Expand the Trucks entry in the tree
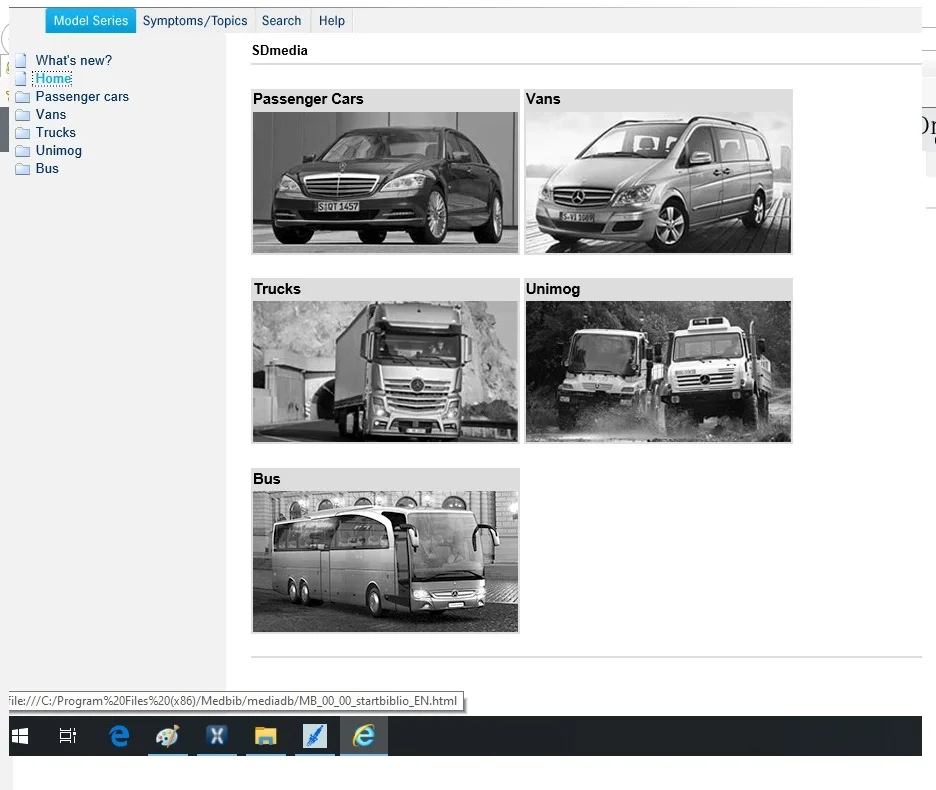936x790 pixels. coord(55,133)
